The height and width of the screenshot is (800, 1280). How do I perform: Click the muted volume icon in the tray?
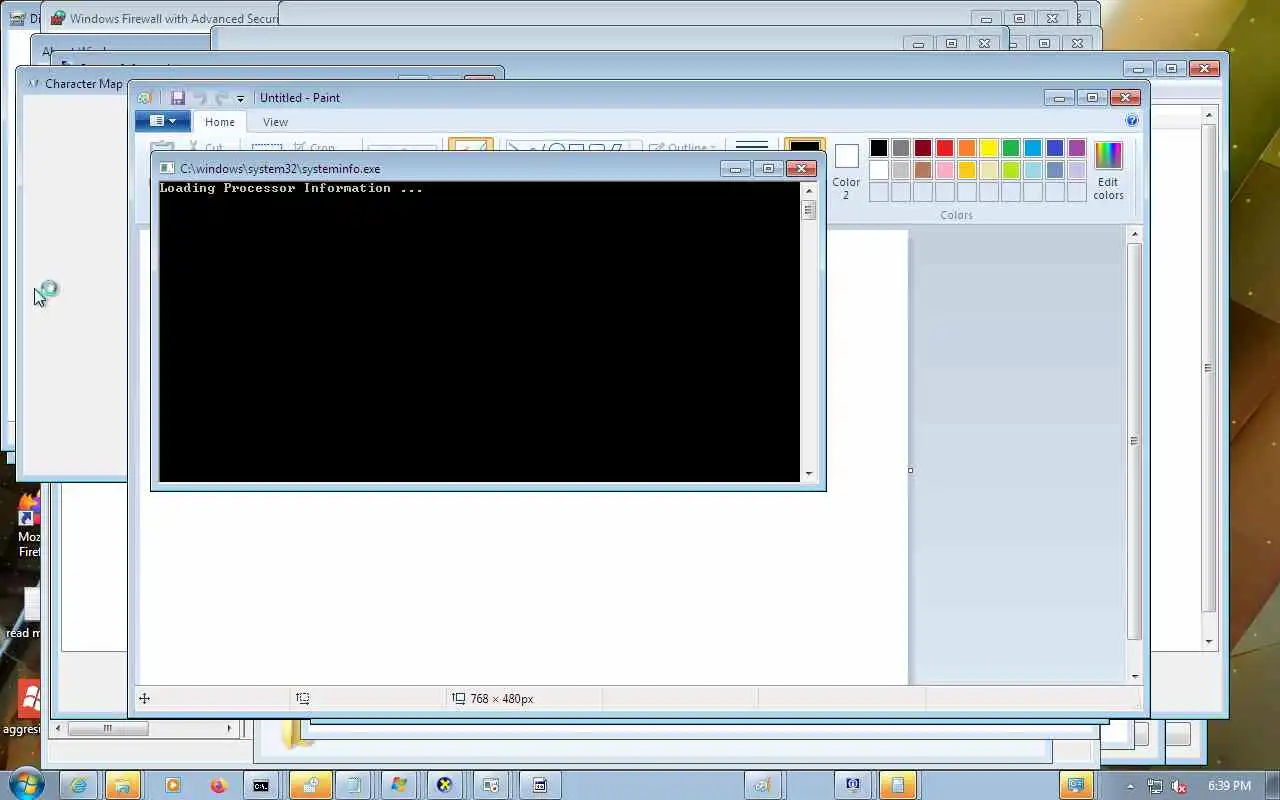[x=1179, y=786]
